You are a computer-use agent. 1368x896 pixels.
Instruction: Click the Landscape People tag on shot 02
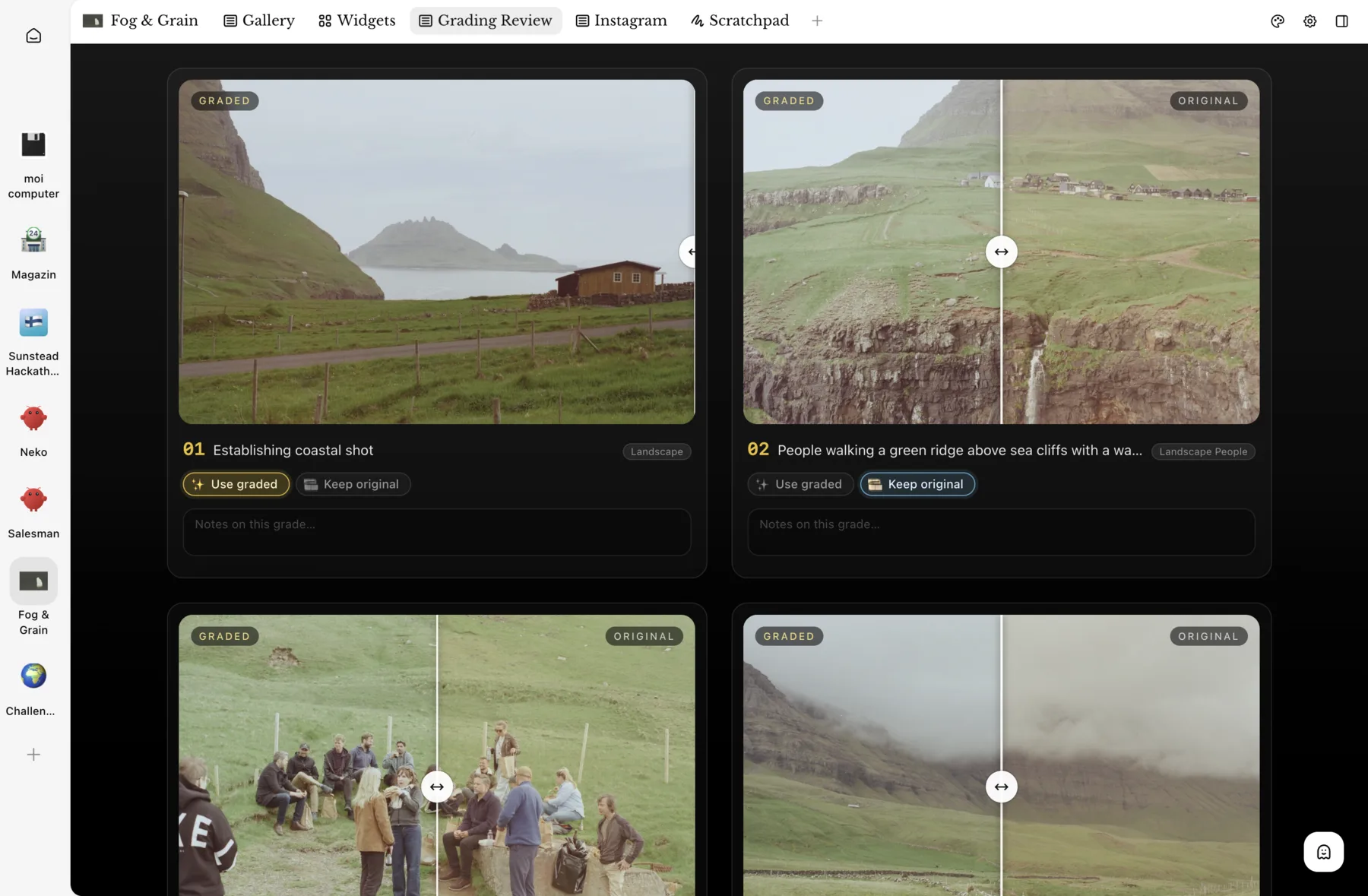tap(1203, 451)
